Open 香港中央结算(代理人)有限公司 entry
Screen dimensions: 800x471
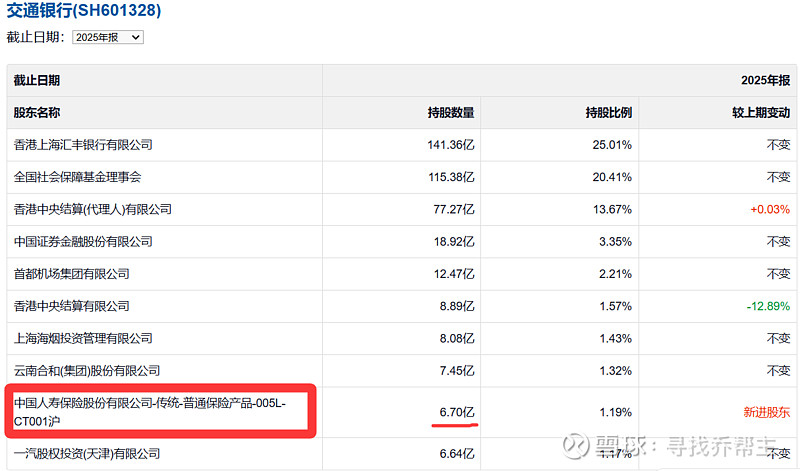93,209
